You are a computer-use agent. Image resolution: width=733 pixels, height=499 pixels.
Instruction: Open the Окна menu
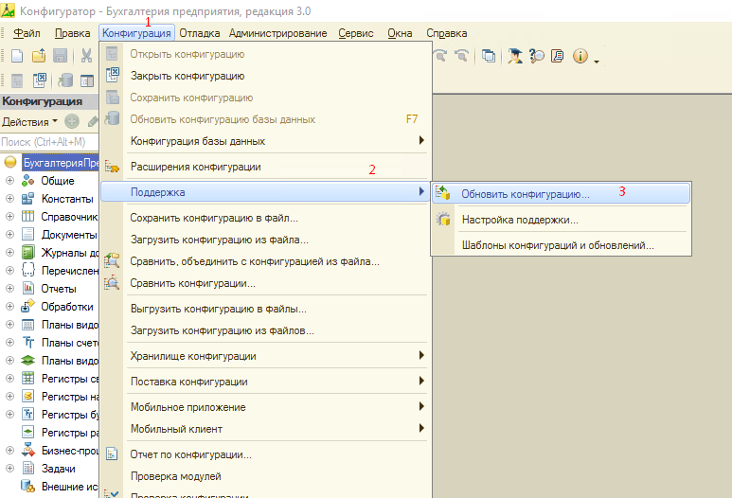click(x=400, y=33)
